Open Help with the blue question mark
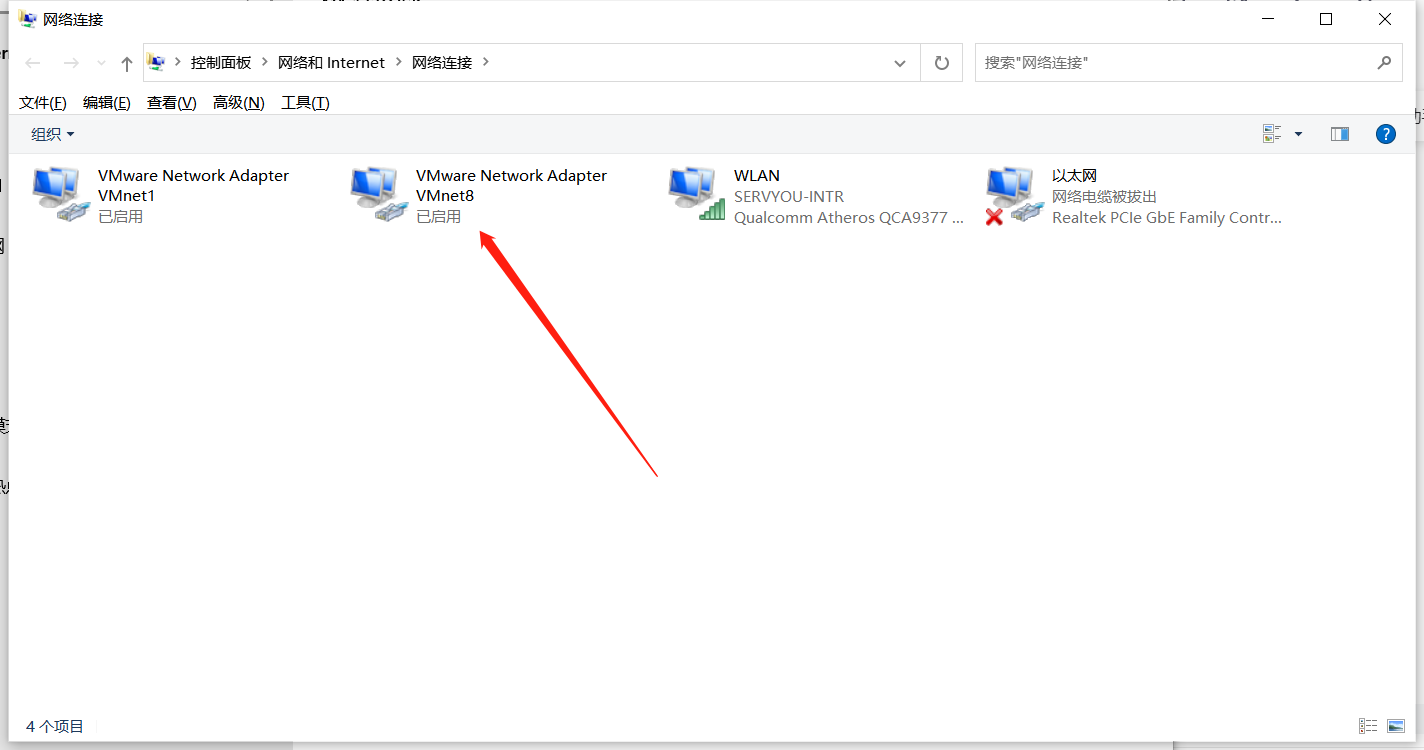Viewport: 1424px width, 750px height. 1385,133
